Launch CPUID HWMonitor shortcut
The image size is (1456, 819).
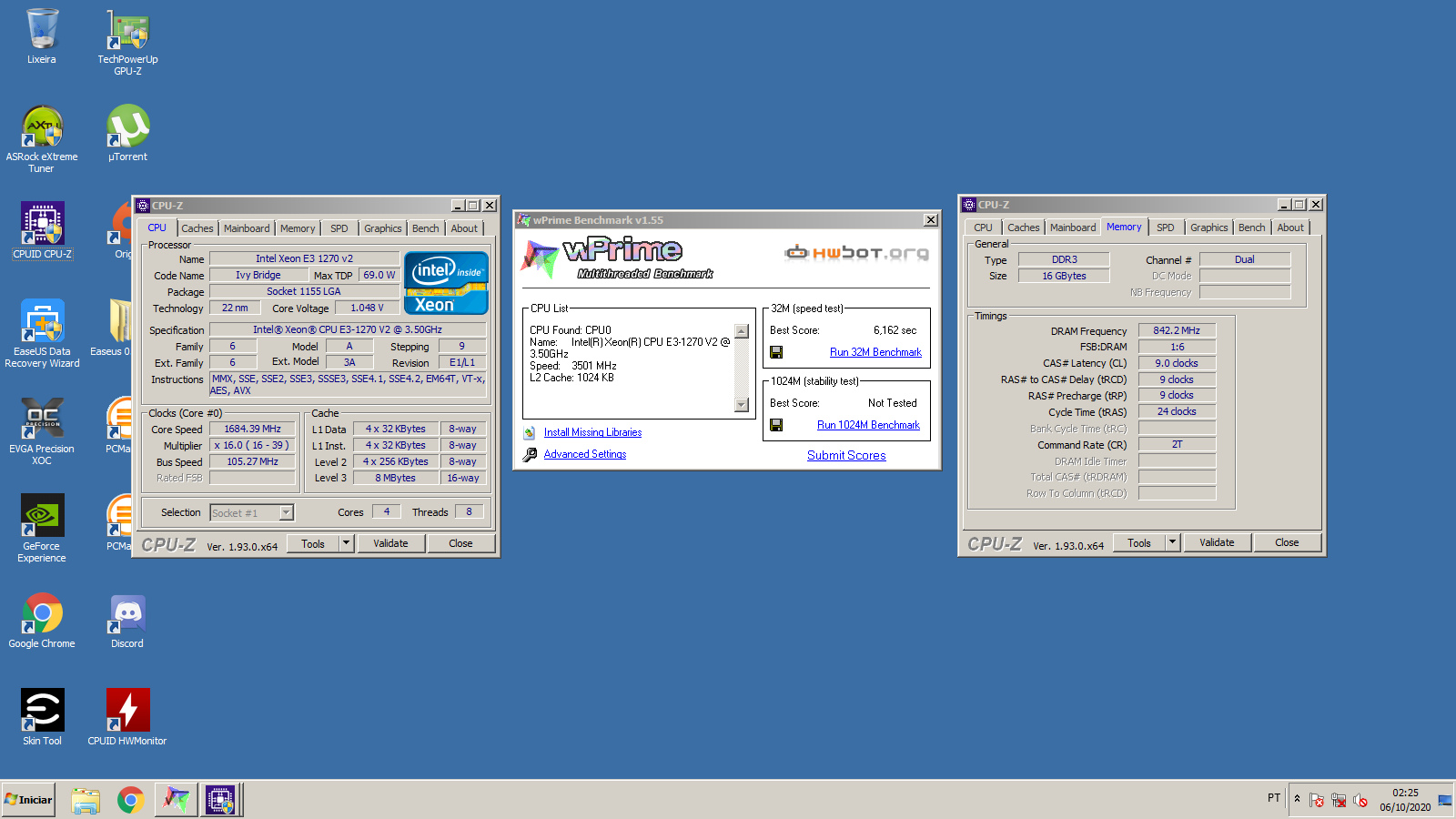point(127,717)
